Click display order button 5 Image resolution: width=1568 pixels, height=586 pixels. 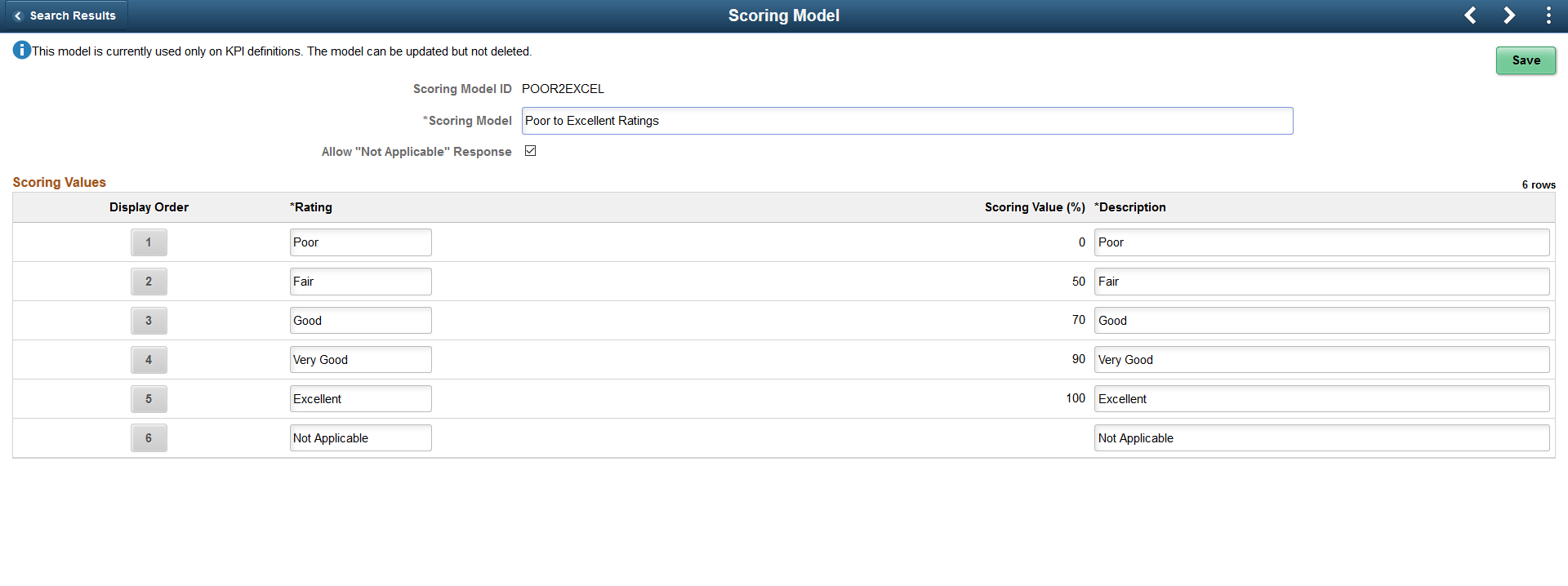pos(149,399)
